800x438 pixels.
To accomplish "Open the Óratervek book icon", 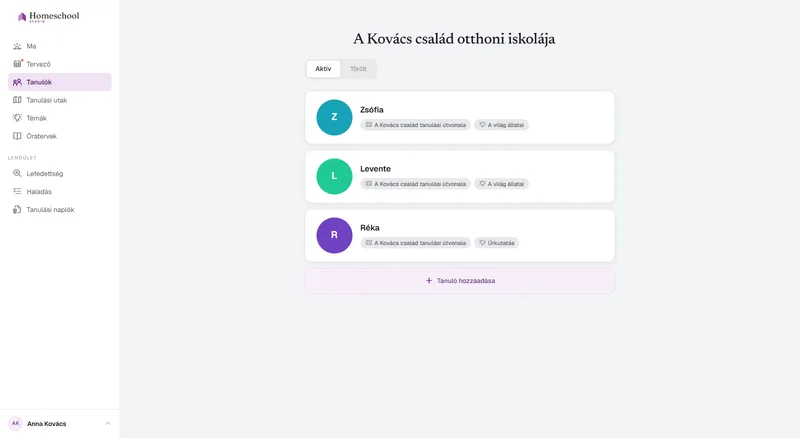I will click(17, 136).
